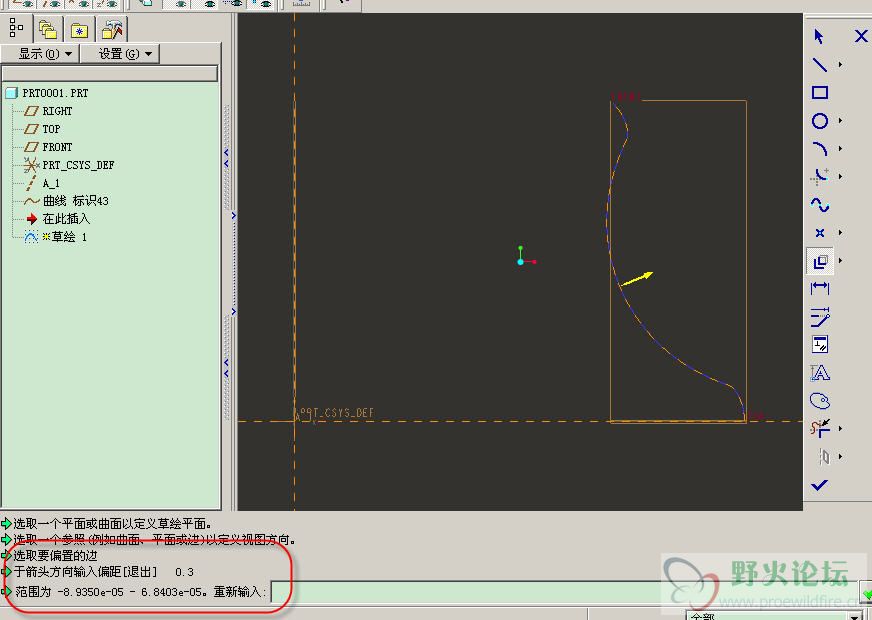Open the Favorites folder navigator tab
The image size is (872, 620).
click(x=80, y=29)
